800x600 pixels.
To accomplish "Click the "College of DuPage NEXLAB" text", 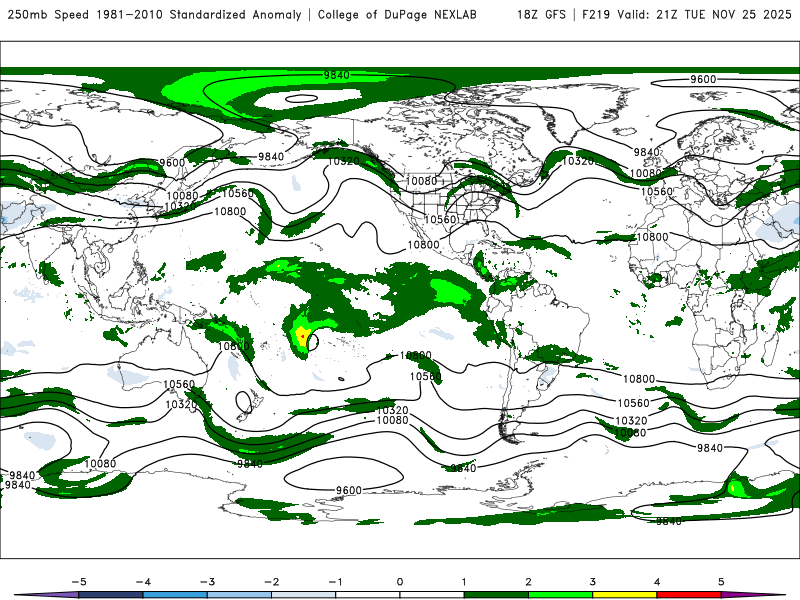I will pyautogui.click(x=397, y=14).
